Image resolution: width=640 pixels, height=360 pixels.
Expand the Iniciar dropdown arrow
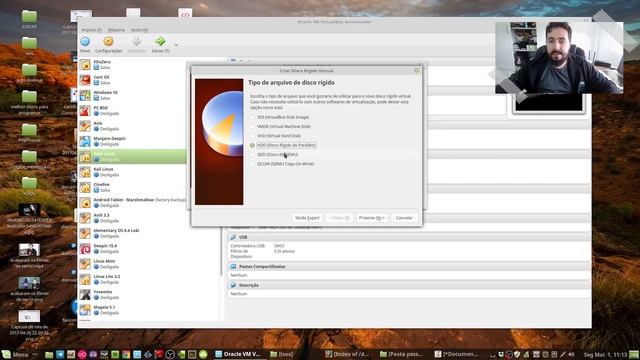(x=176, y=44)
